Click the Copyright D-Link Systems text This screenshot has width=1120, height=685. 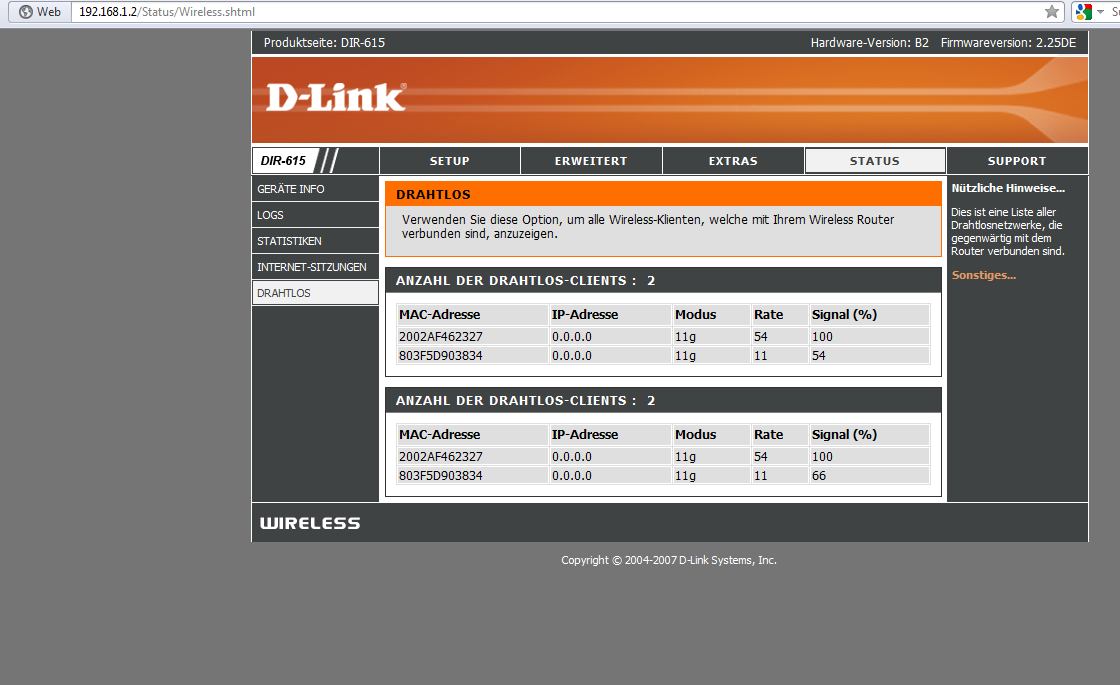669,560
